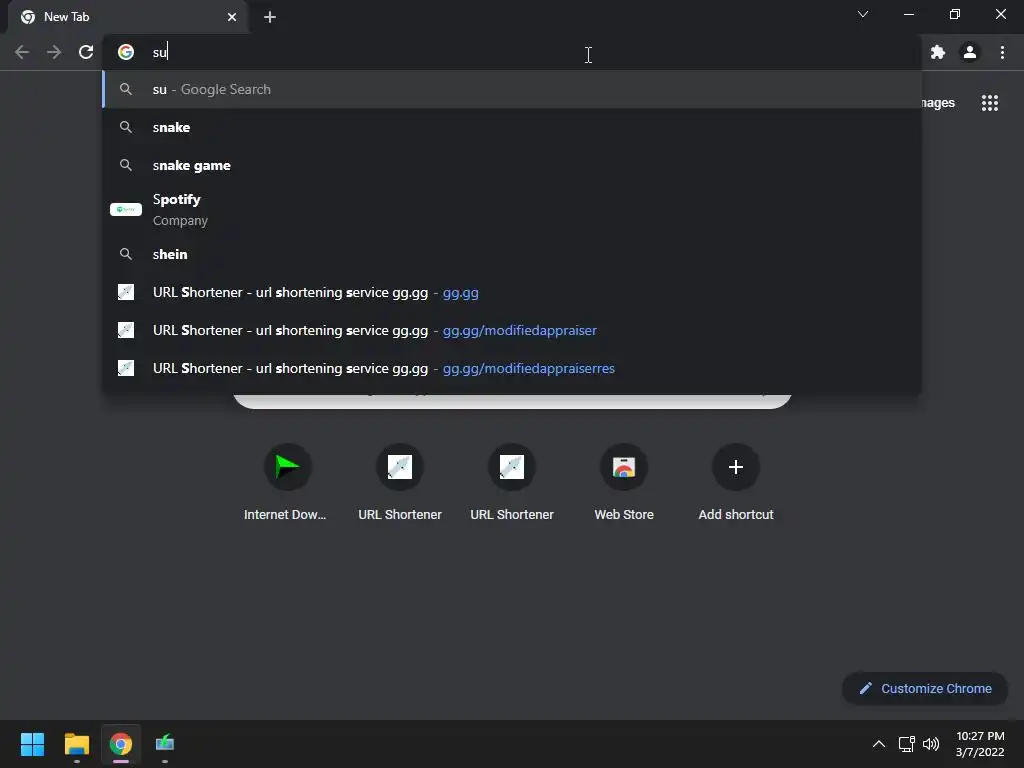Image resolution: width=1024 pixels, height=768 pixels.
Task: Open the Web Store shortcut
Action: coord(624,483)
